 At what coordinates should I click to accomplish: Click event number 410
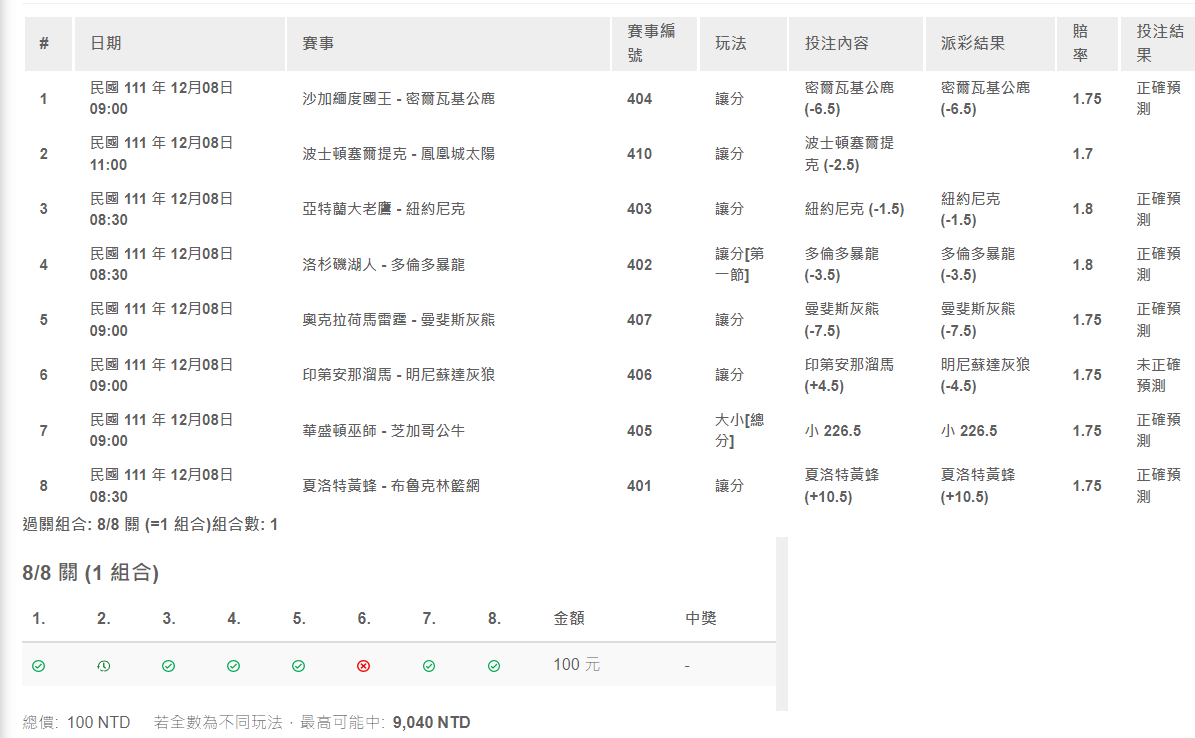tap(639, 154)
